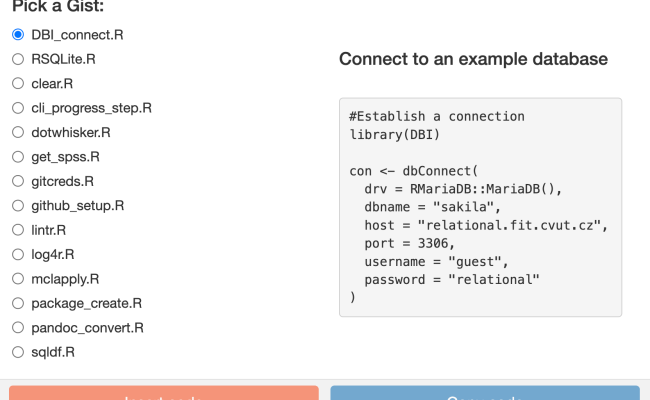
Task: Choose the log4r.R gist
Action: tap(18, 254)
